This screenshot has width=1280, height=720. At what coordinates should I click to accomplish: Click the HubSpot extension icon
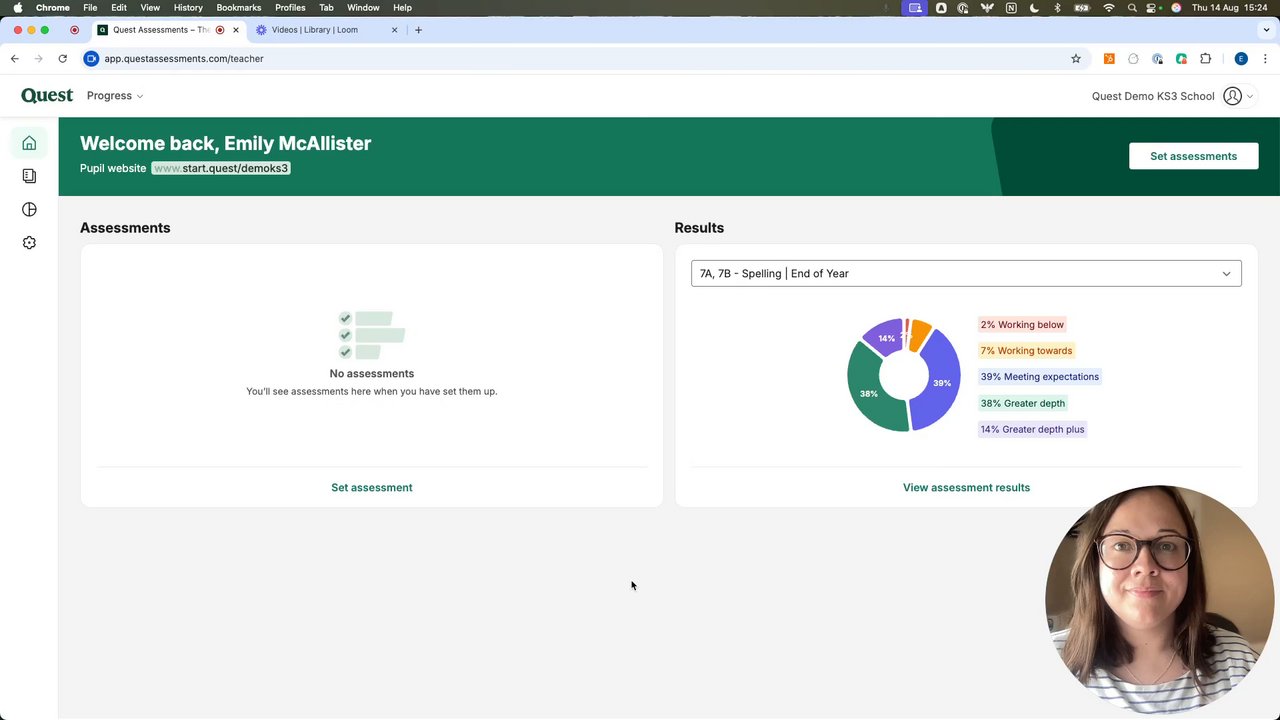click(1109, 59)
